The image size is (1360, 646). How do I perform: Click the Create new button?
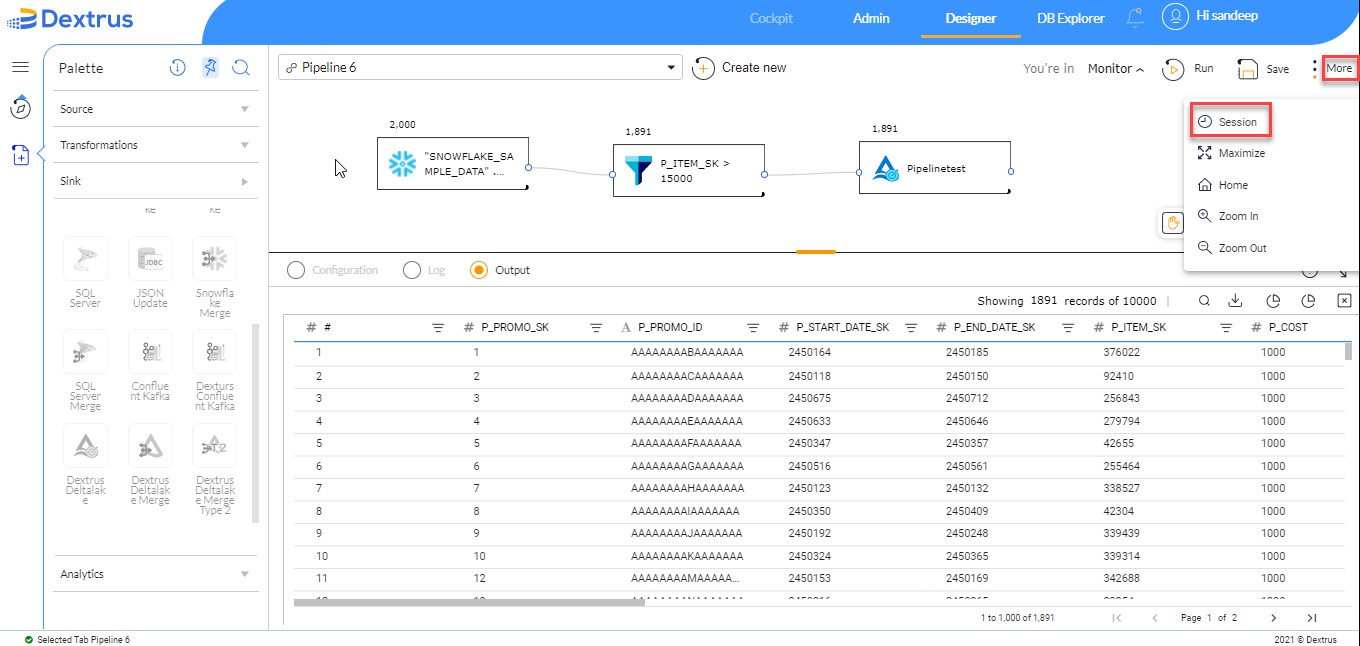pyautogui.click(x=739, y=68)
